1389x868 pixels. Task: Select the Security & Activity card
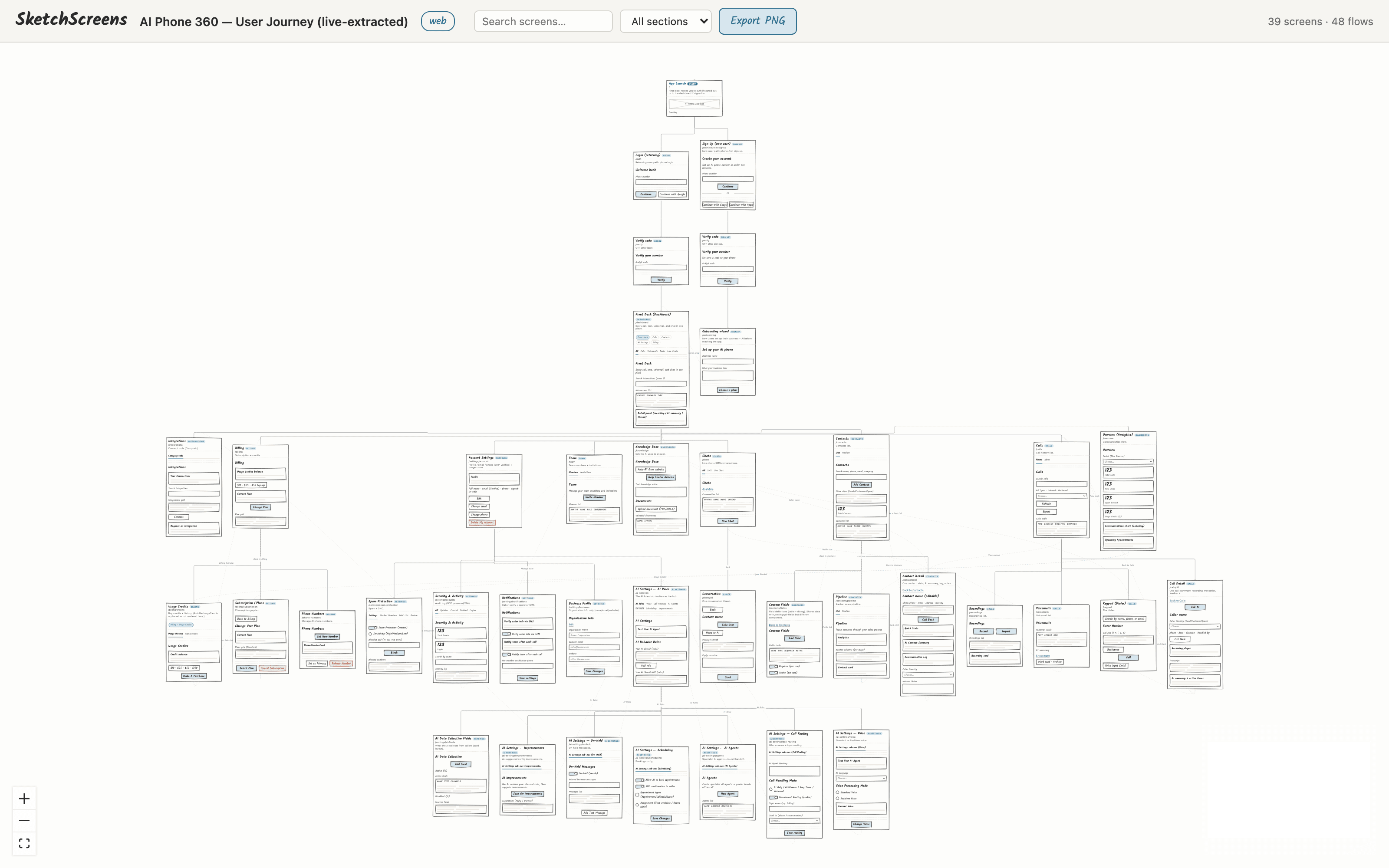click(461, 638)
